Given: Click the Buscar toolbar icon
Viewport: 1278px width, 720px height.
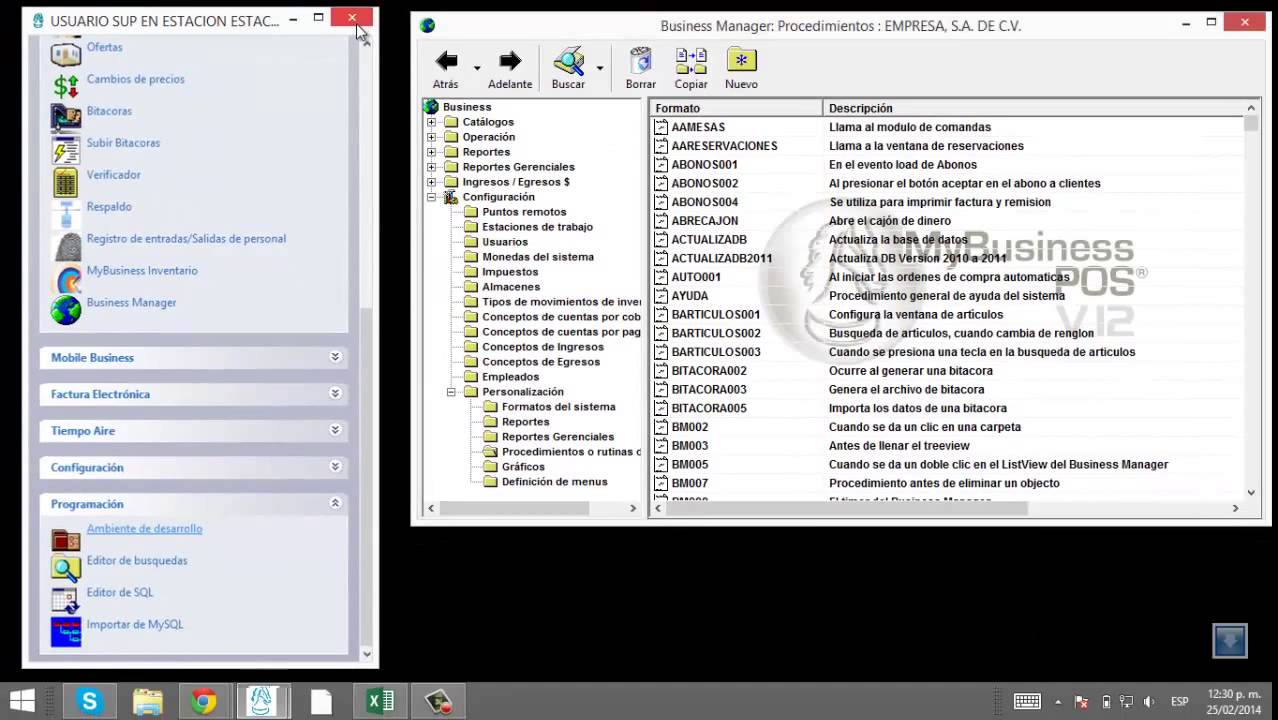Looking at the screenshot, I should point(568,61).
